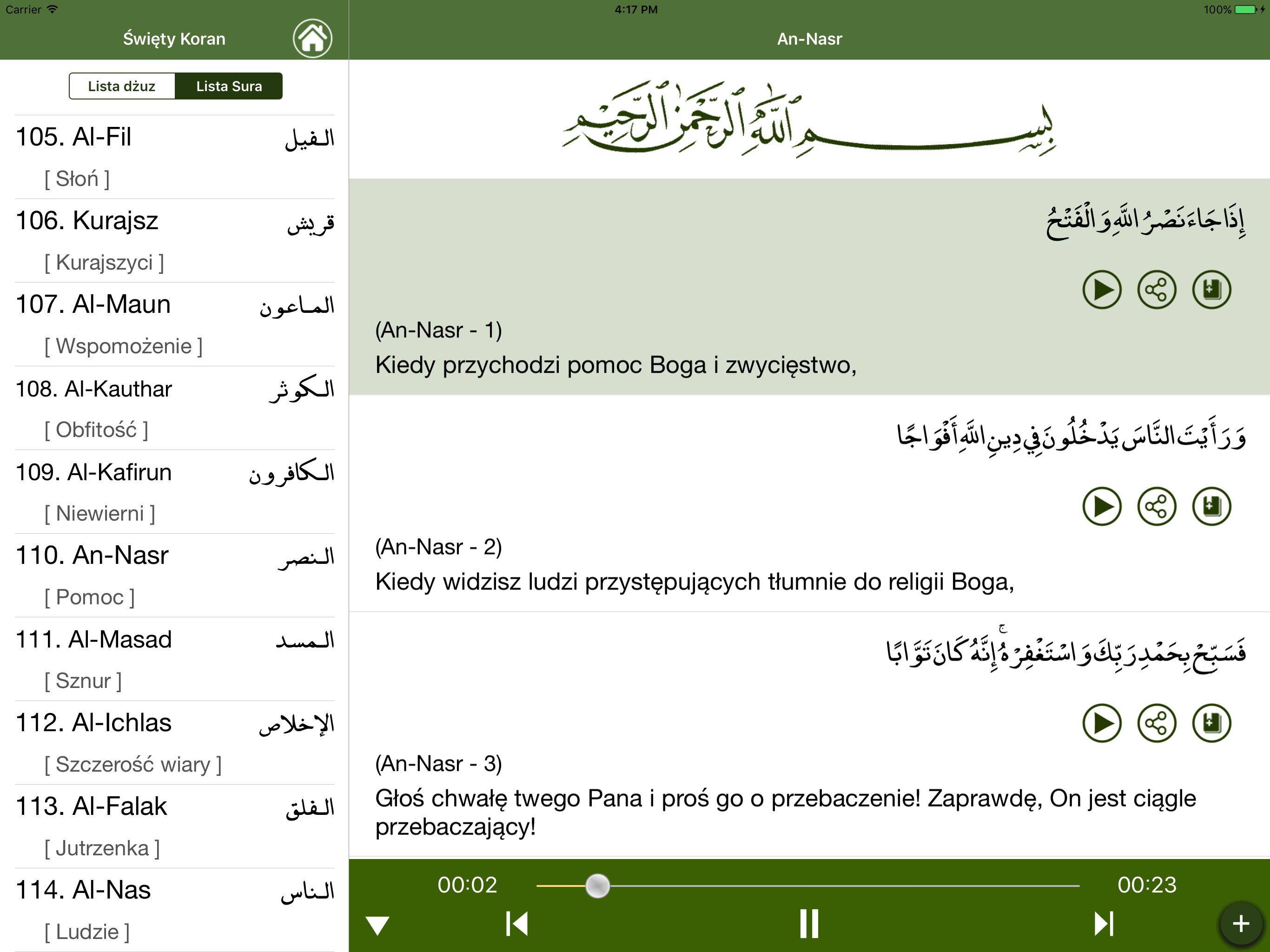Go to previous track
Screen dimensions: 1270x952
point(517,923)
